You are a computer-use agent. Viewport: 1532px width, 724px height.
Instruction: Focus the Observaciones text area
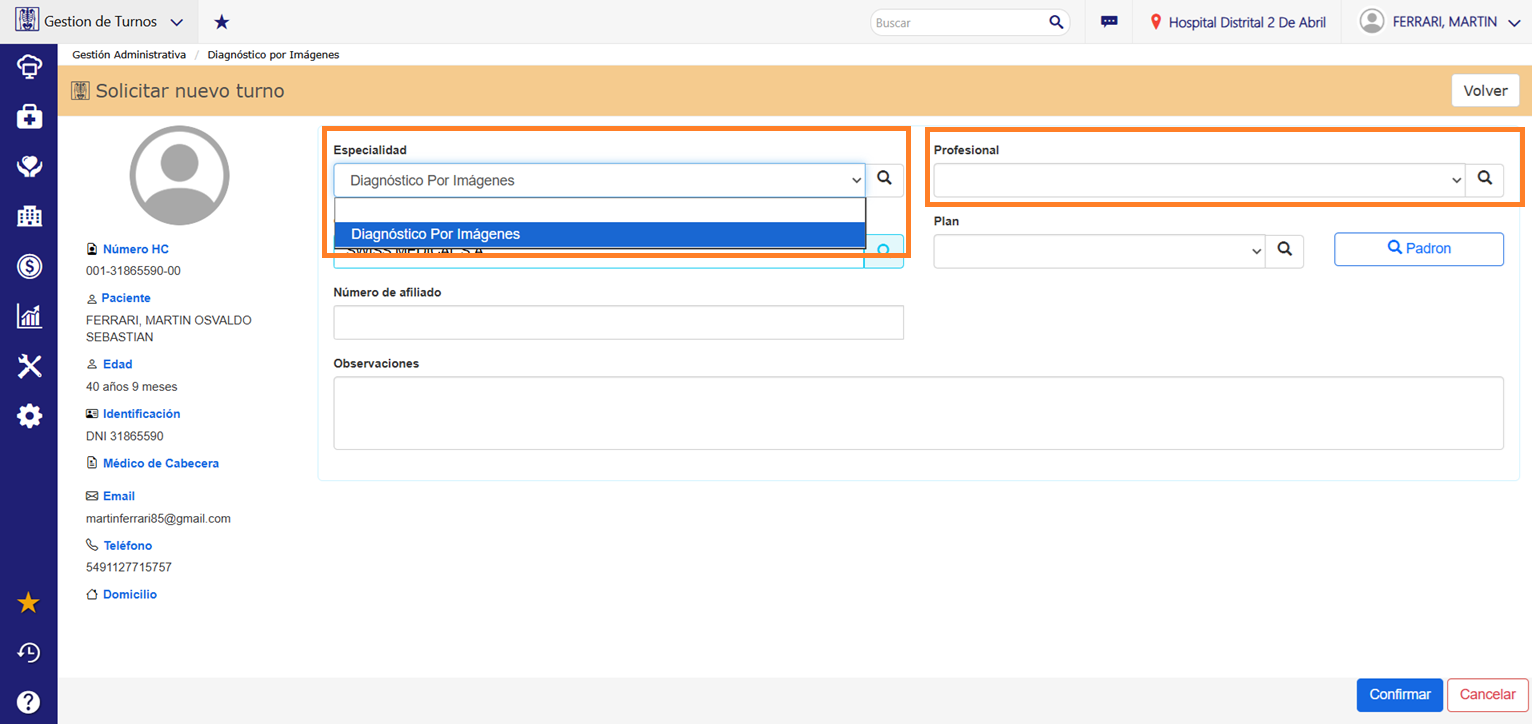(x=918, y=413)
